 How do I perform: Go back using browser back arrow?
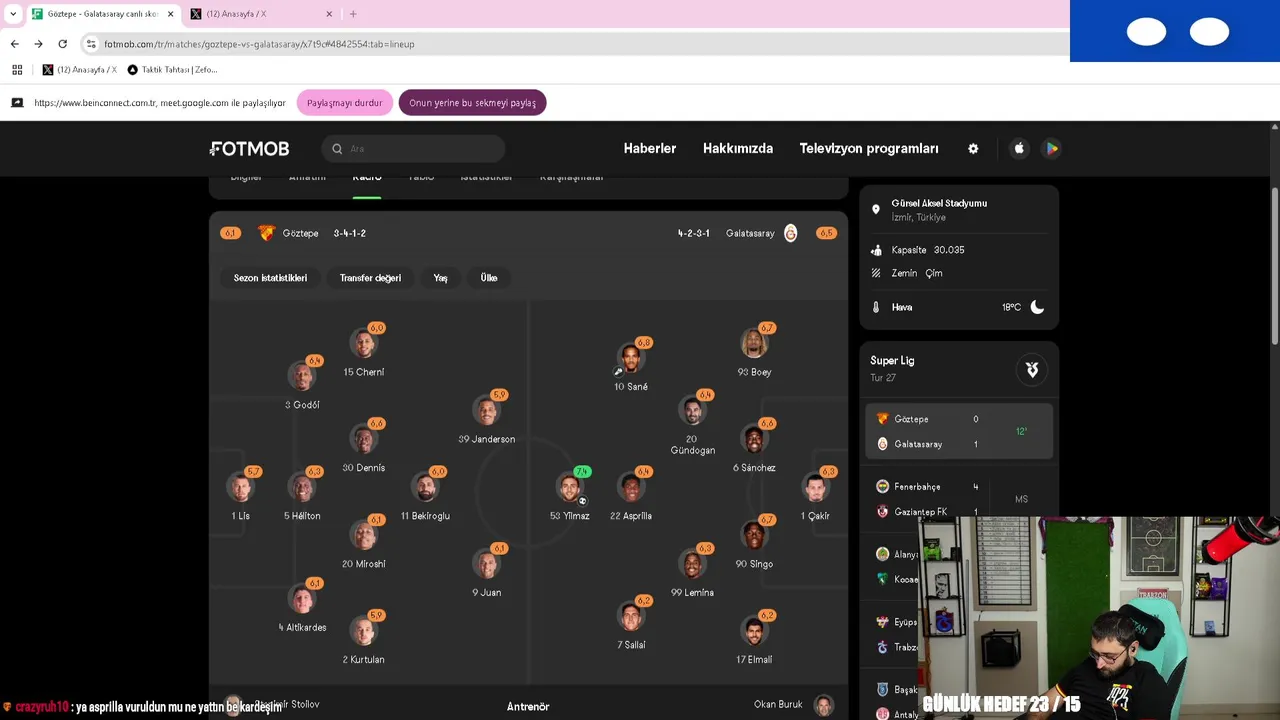[x=14, y=44]
